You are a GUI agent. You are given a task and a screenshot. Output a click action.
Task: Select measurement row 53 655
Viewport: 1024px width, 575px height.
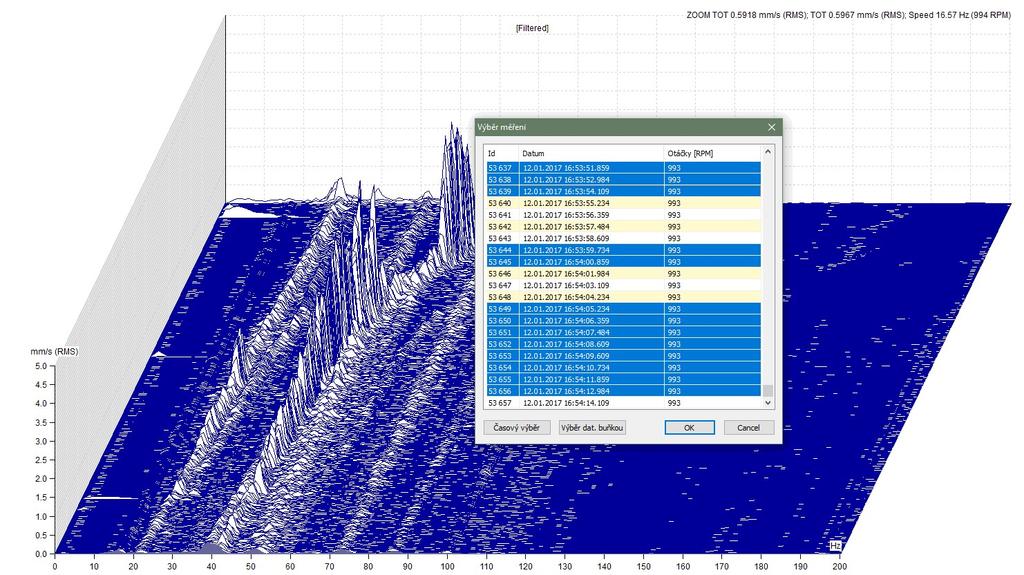pyautogui.click(x=624, y=380)
